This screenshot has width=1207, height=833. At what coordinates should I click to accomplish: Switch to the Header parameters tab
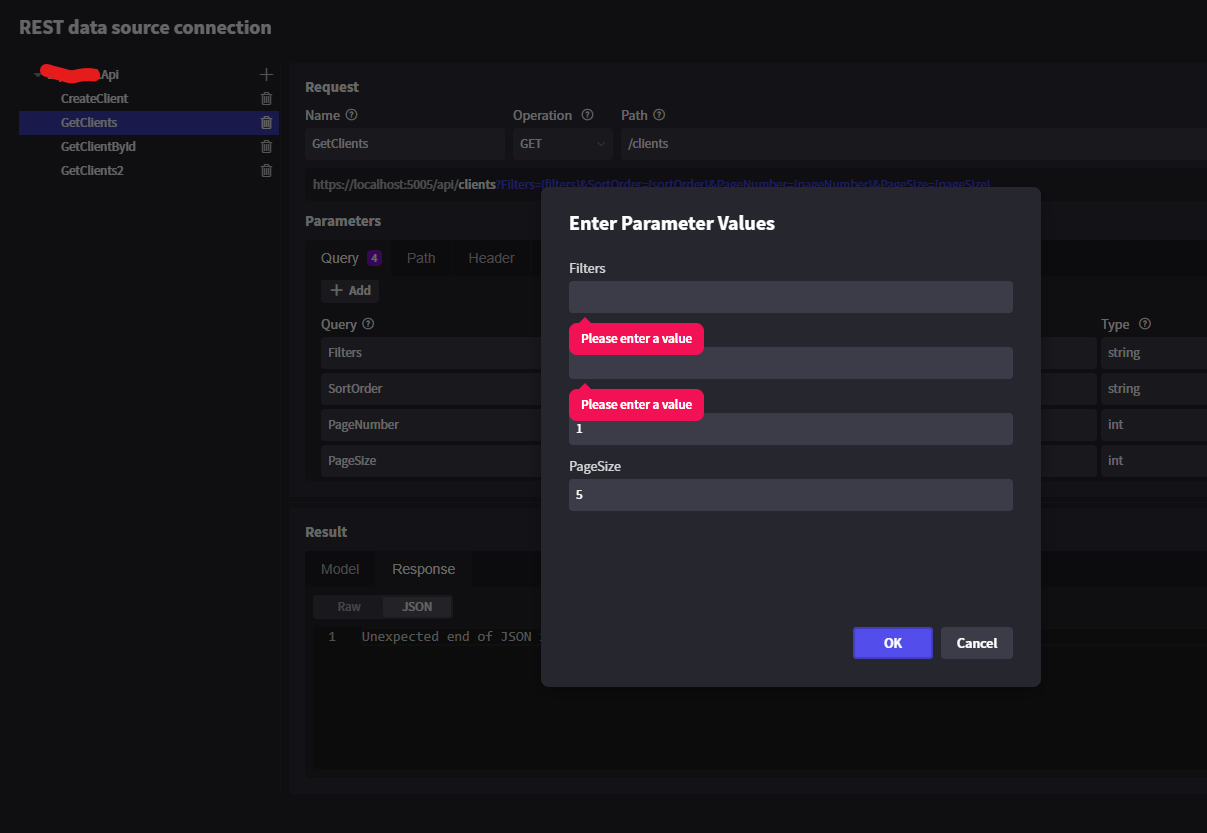491,257
